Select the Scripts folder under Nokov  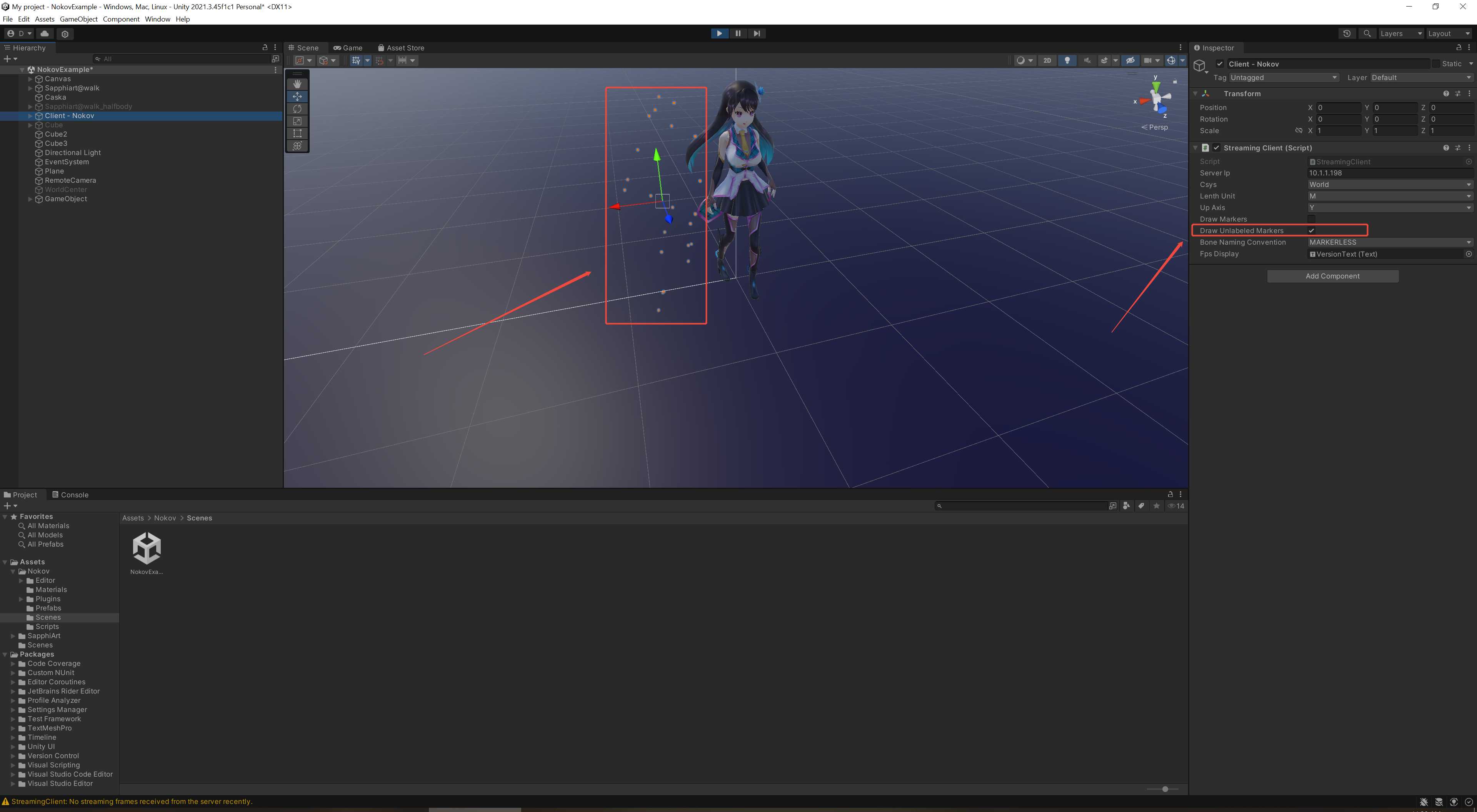pyautogui.click(x=48, y=627)
